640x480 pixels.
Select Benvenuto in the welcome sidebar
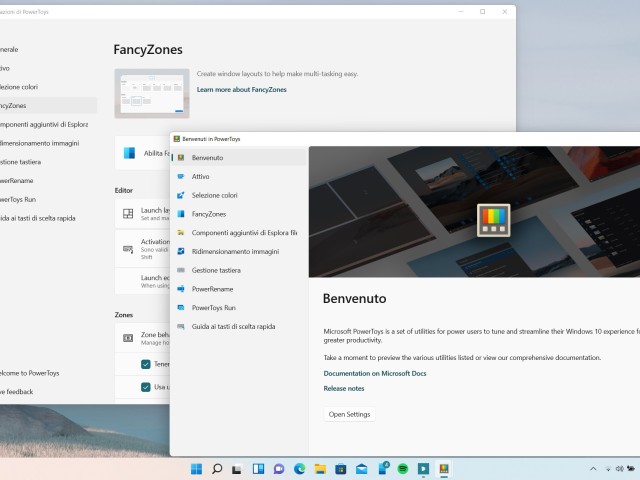coord(208,158)
